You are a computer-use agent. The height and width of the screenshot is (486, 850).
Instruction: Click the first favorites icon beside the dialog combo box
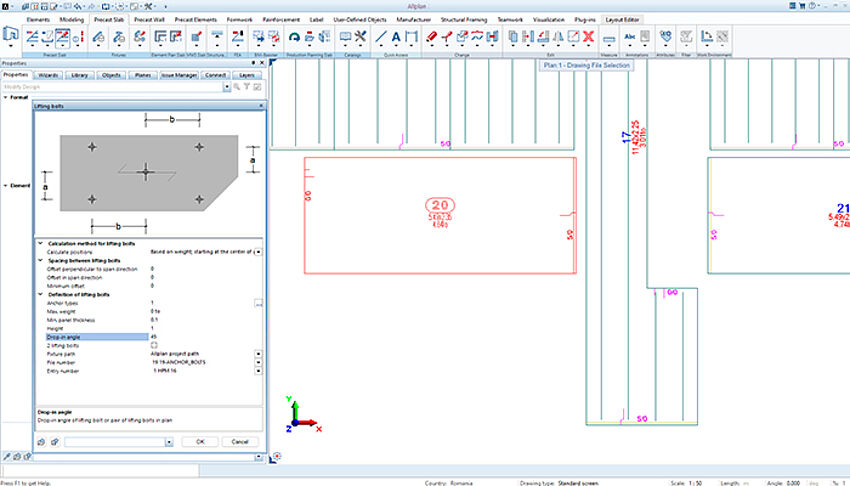pos(41,441)
